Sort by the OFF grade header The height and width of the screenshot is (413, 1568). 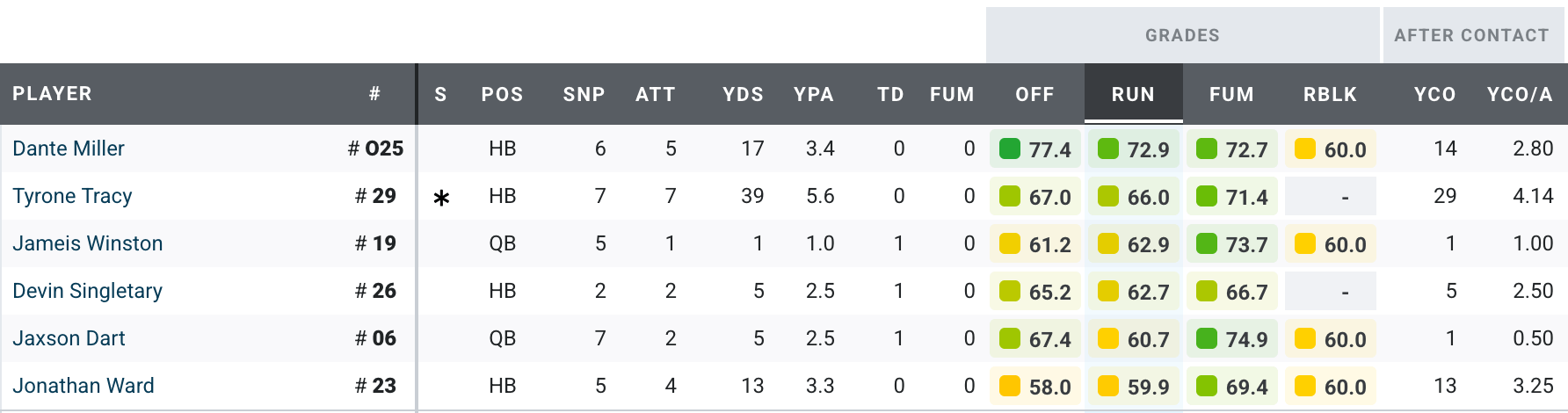pos(1034,94)
